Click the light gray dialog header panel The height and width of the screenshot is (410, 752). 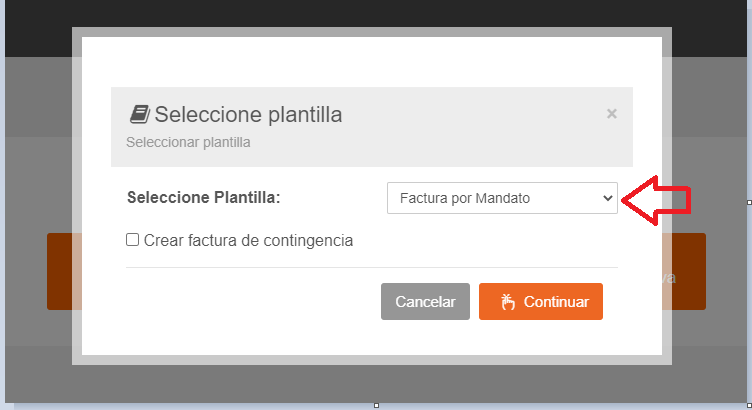[x=372, y=127]
